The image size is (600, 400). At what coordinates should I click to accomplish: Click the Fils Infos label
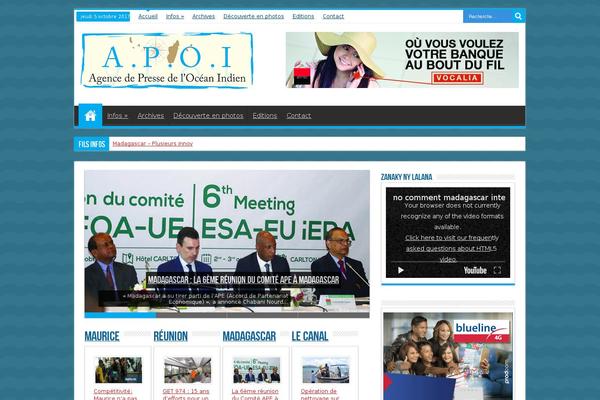(91, 144)
